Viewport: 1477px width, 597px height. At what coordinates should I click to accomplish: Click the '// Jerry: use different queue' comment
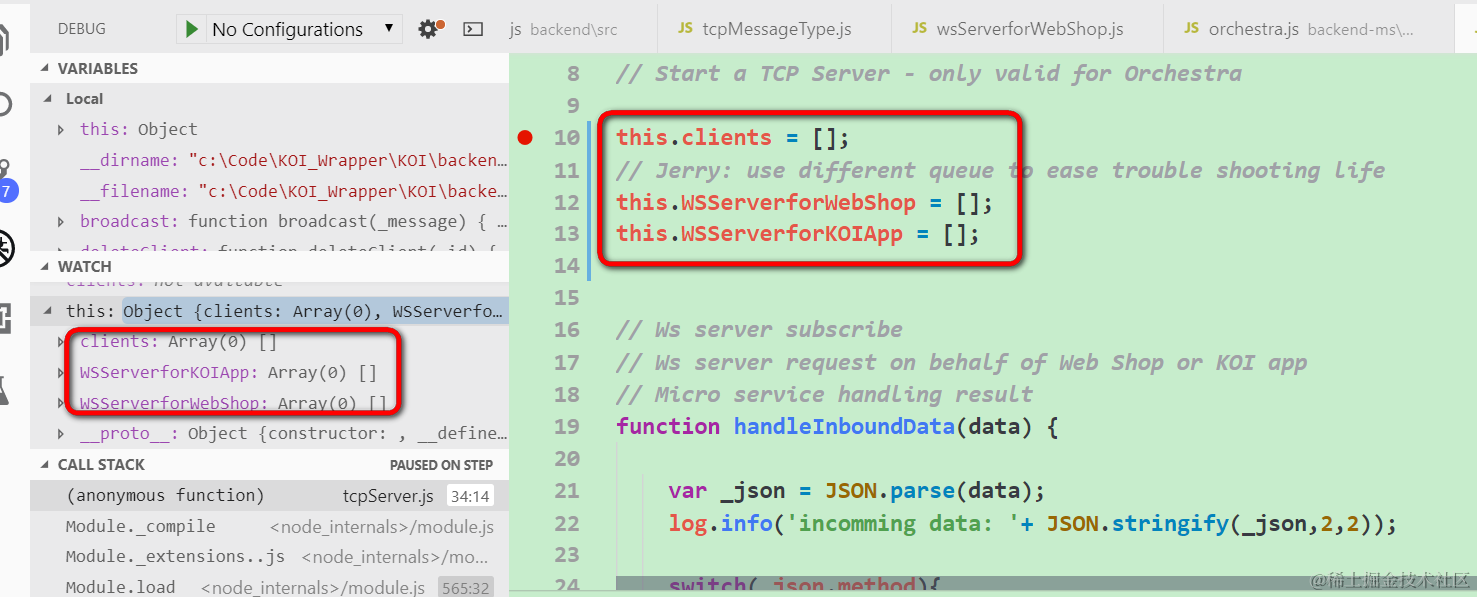tap(1000, 170)
